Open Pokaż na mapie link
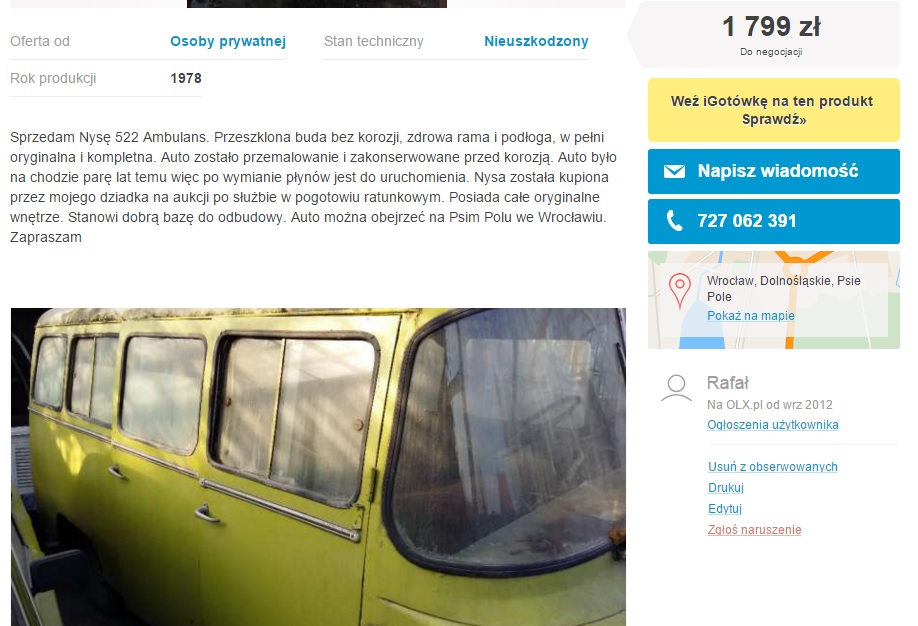The image size is (918, 626). (751, 316)
